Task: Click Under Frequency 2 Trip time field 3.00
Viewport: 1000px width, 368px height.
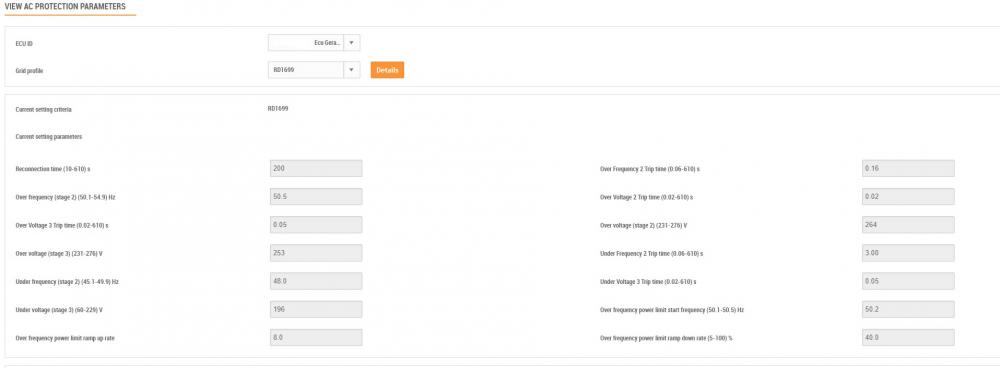Action: pos(908,253)
